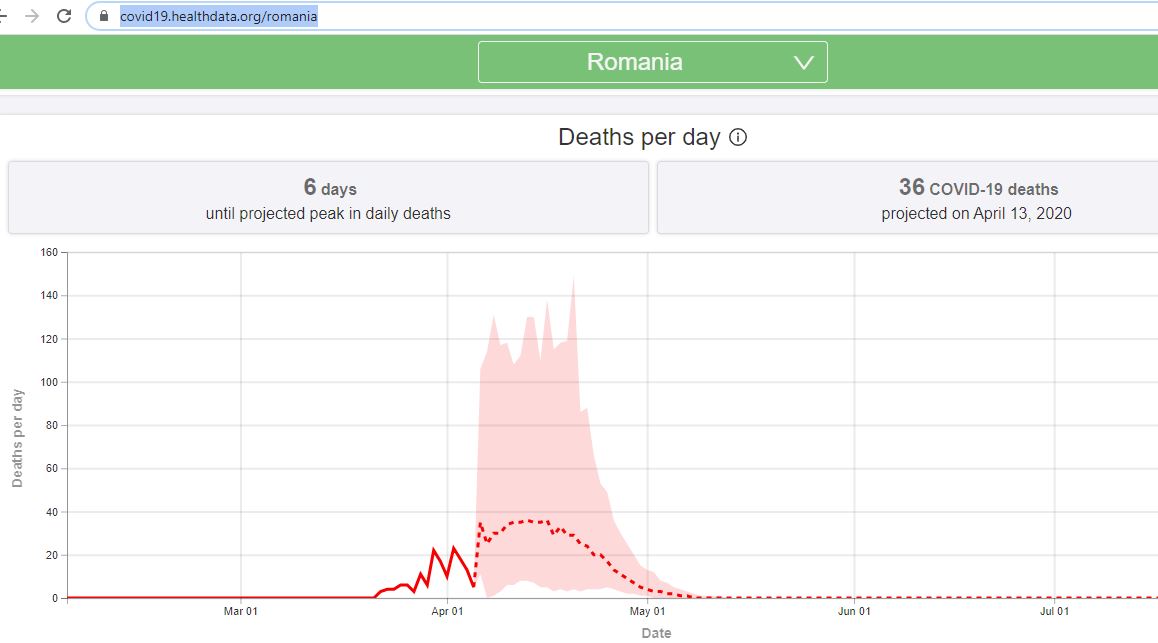Select the 36 COVID-19 deaths projection card
The image size is (1158, 643).
[907, 198]
